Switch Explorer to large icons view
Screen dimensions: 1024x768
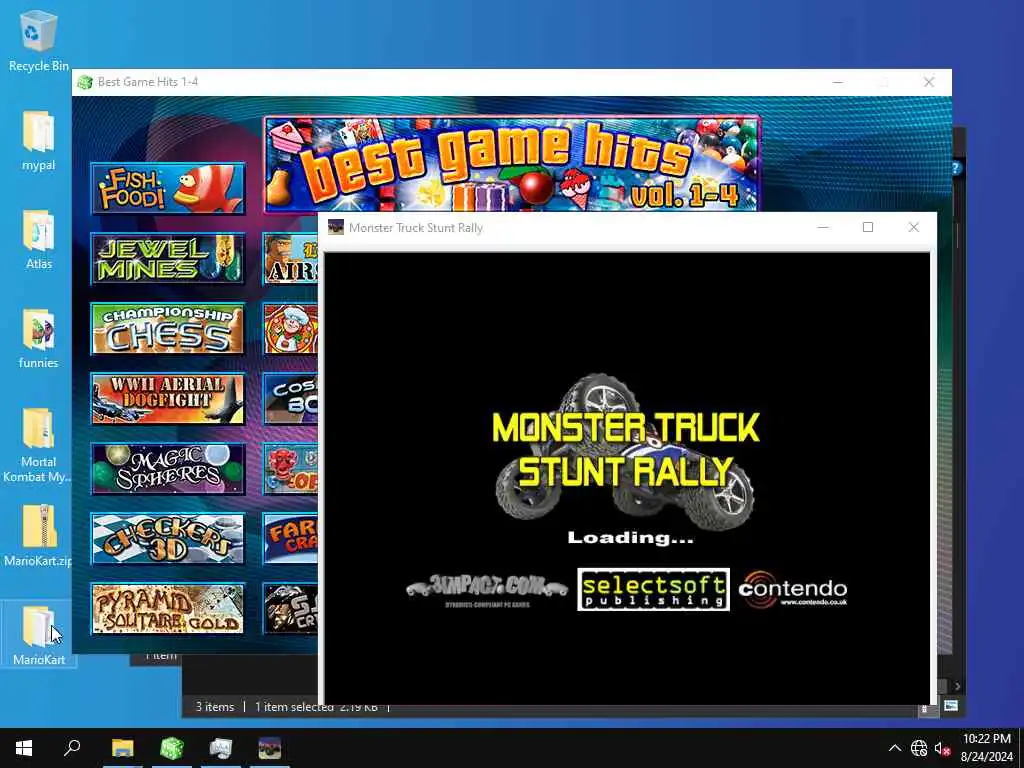click(x=951, y=705)
